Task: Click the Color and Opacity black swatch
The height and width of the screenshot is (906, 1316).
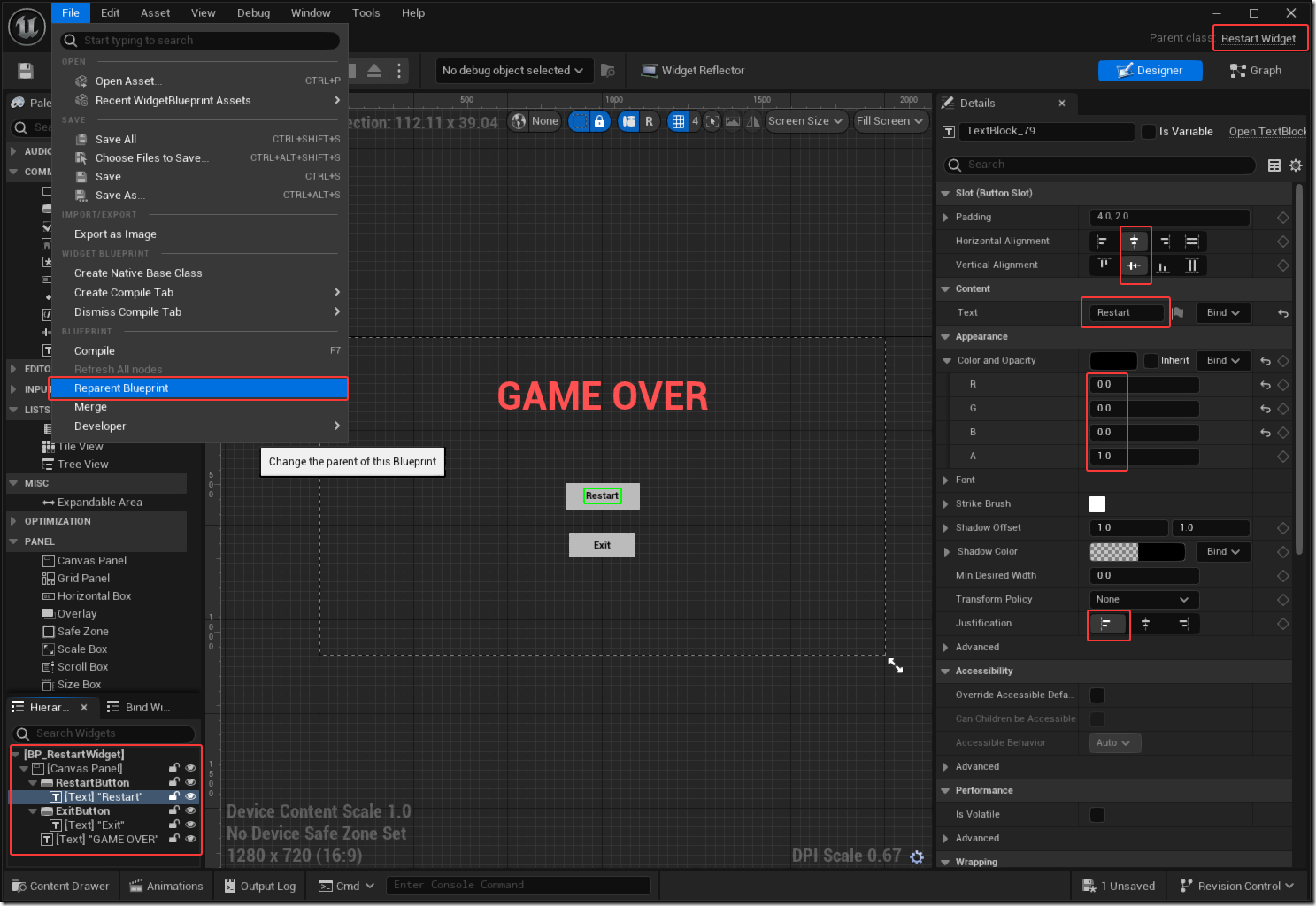Action: 1113,361
